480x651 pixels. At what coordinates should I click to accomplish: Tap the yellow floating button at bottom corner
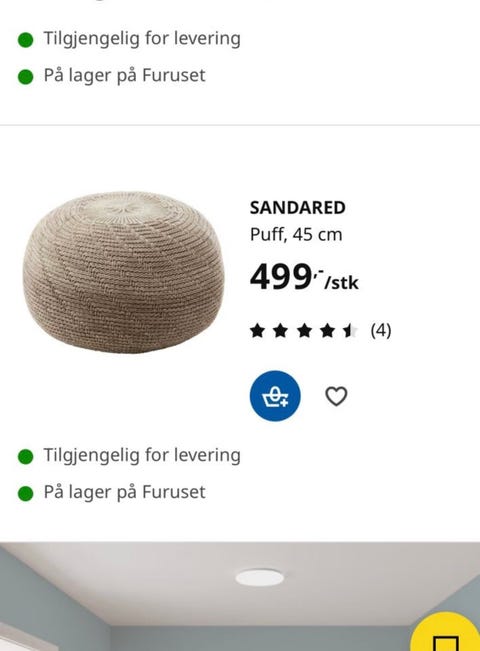(x=447, y=632)
